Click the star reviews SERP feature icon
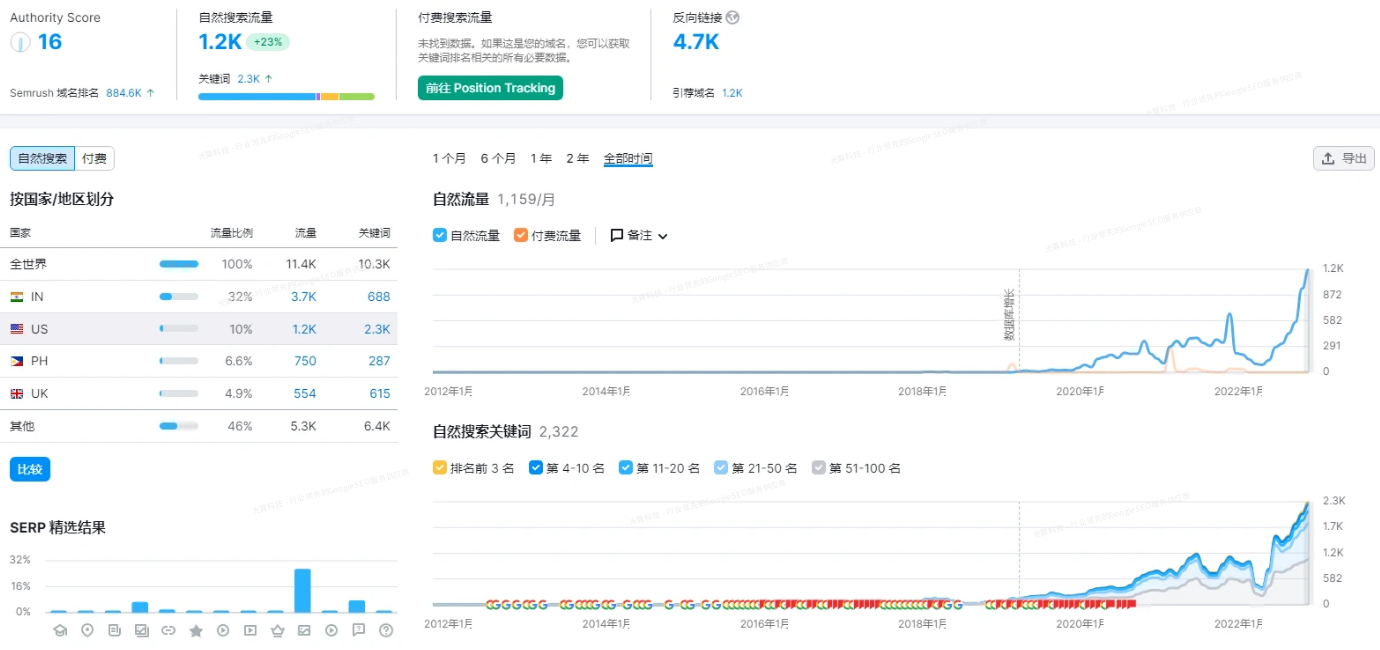1380x650 pixels. click(x=196, y=630)
